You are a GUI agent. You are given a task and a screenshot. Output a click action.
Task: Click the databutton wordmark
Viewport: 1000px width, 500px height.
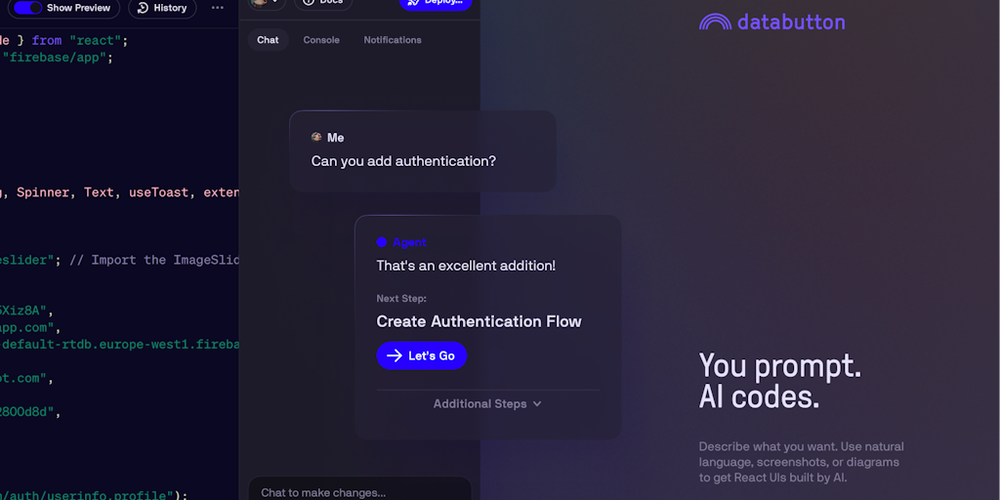tap(791, 22)
